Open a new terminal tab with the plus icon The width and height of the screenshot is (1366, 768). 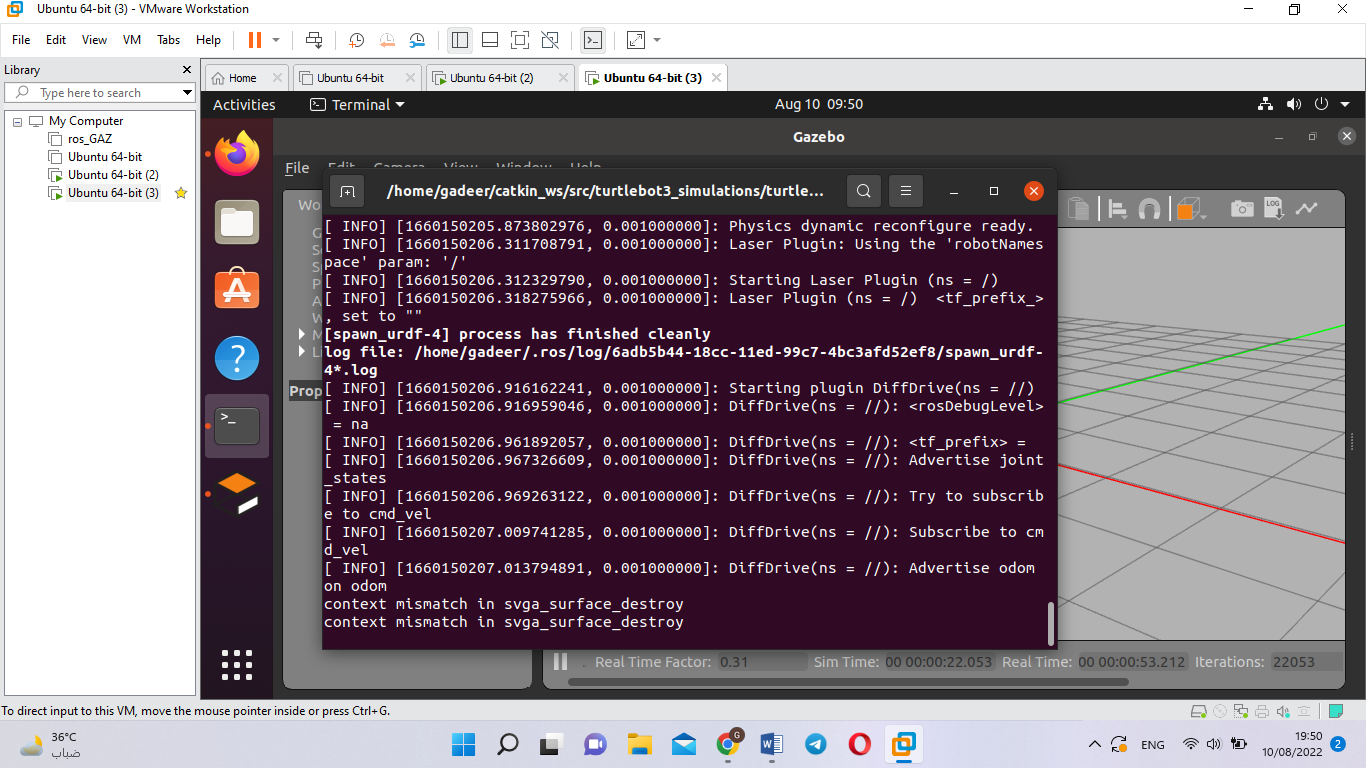click(x=346, y=190)
